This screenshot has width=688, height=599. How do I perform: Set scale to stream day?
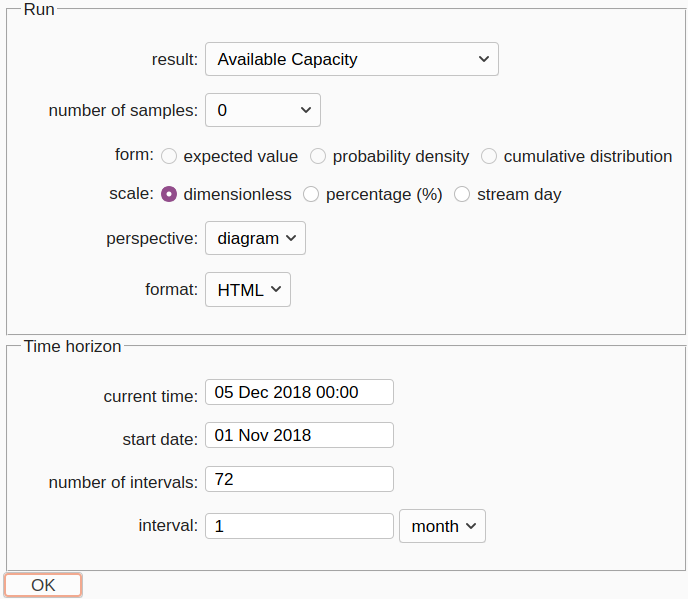(462, 194)
